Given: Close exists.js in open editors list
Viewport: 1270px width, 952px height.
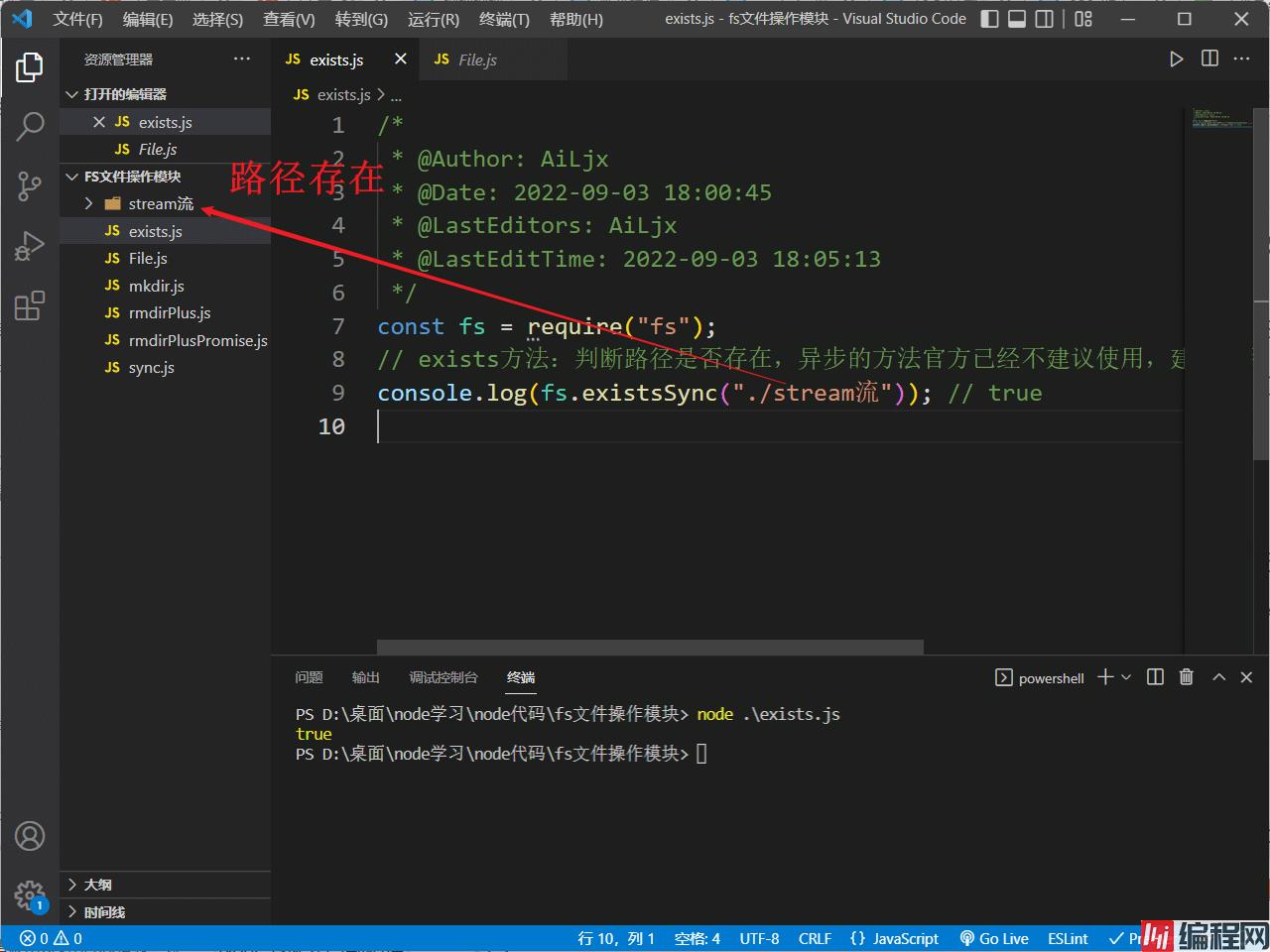Looking at the screenshot, I should click(x=98, y=122).
